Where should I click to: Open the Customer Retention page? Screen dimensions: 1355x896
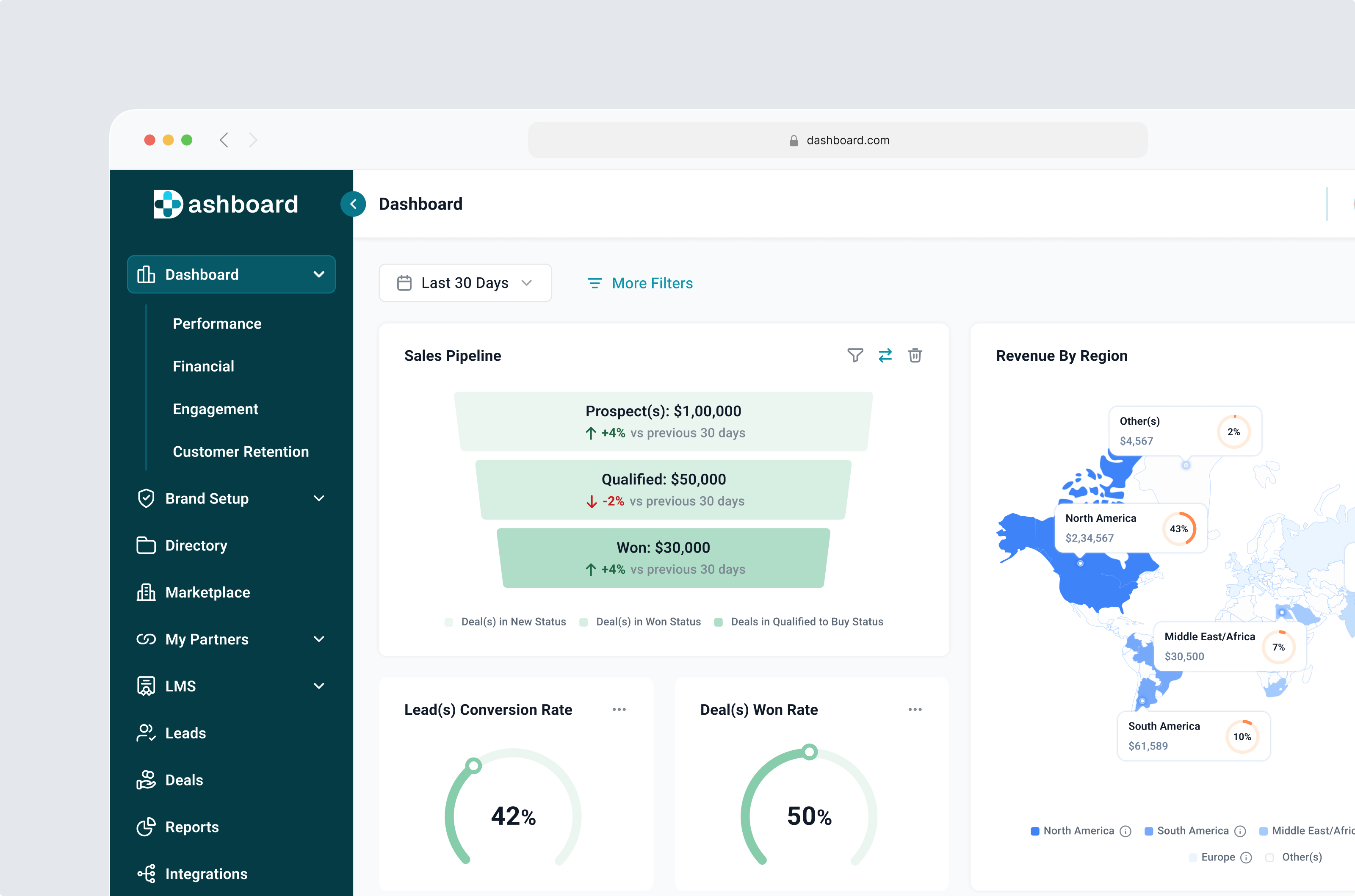pos(241,451)
